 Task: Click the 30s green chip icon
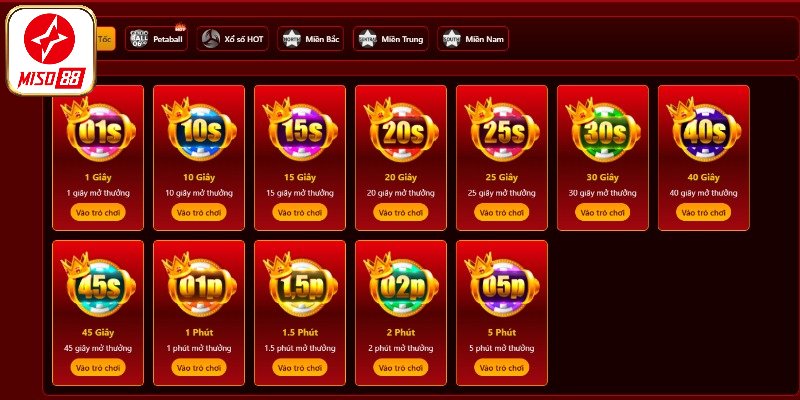click(604, 130)
